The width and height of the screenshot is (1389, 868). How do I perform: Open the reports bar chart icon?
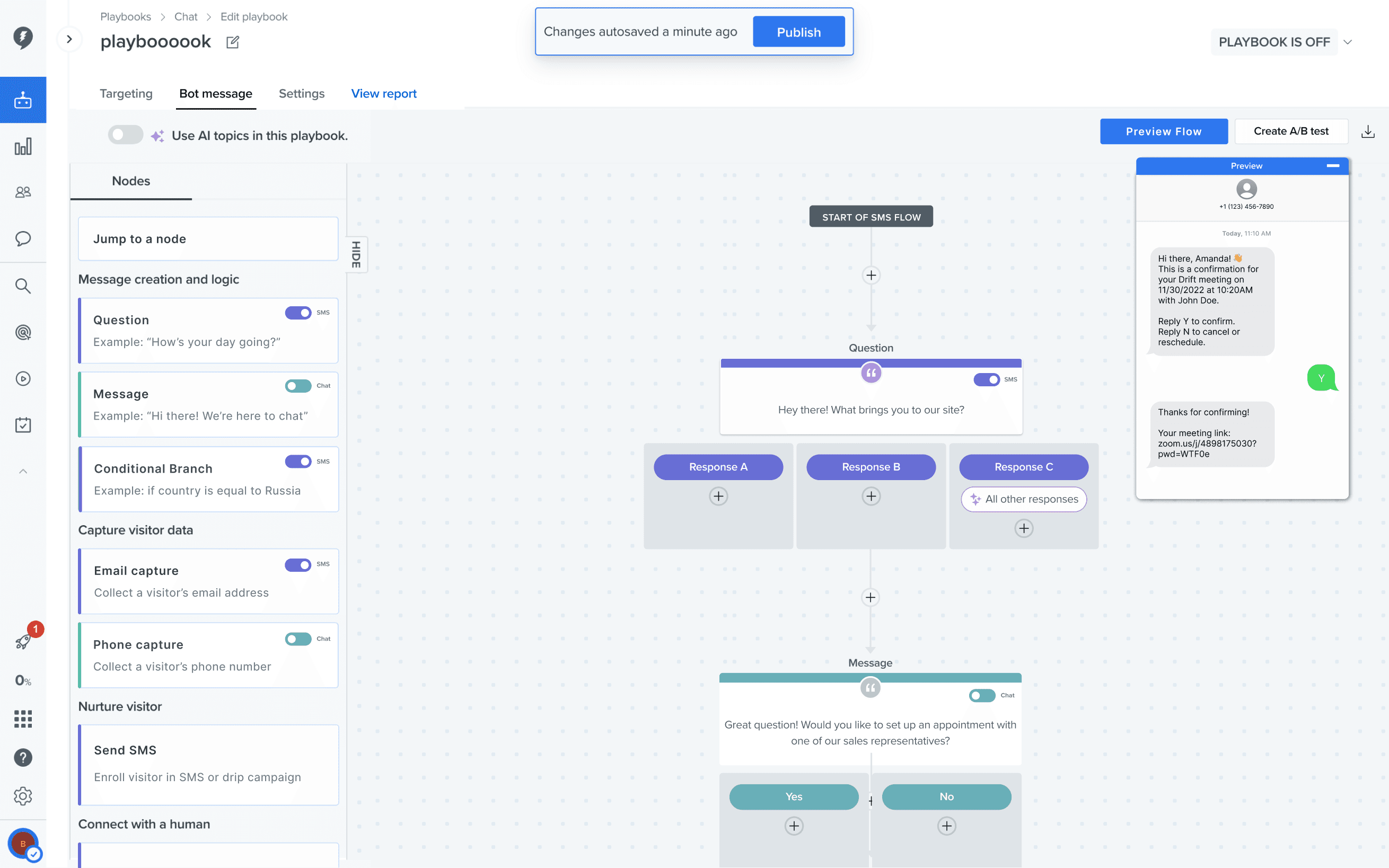pyautogui.click(x=23, y=146)
